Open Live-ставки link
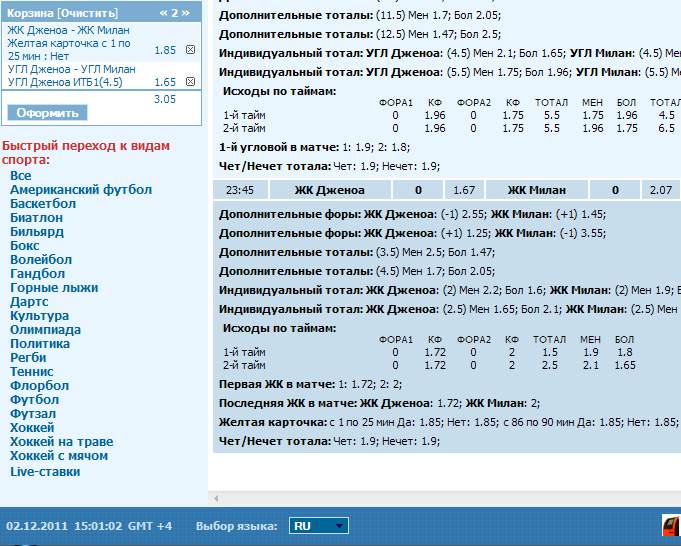The image size is (681, 546). click(x=45, y=472)
